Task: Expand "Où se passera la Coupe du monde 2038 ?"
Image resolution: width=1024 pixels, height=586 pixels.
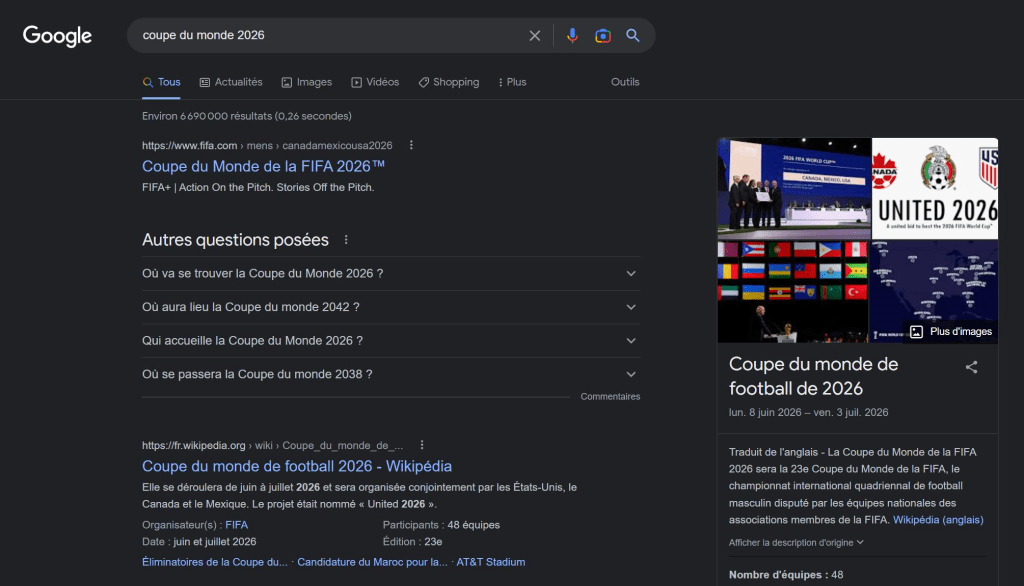Action: click(x=390, y=373)
